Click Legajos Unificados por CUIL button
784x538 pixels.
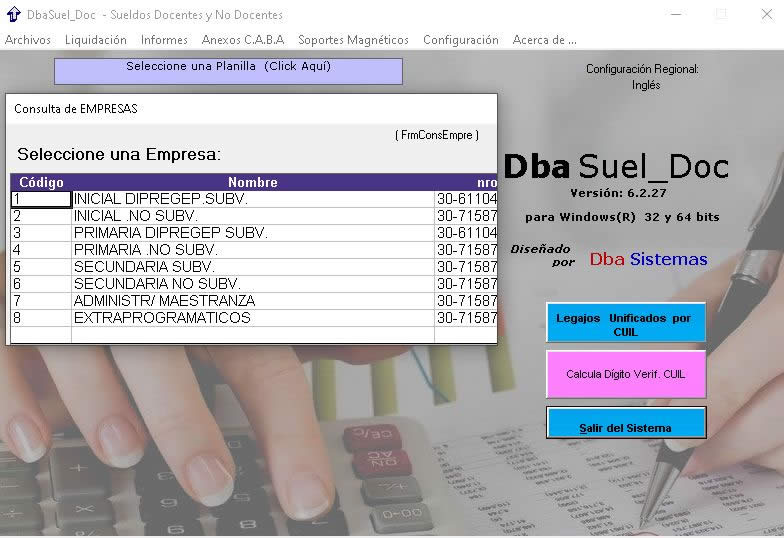[625, 324]
